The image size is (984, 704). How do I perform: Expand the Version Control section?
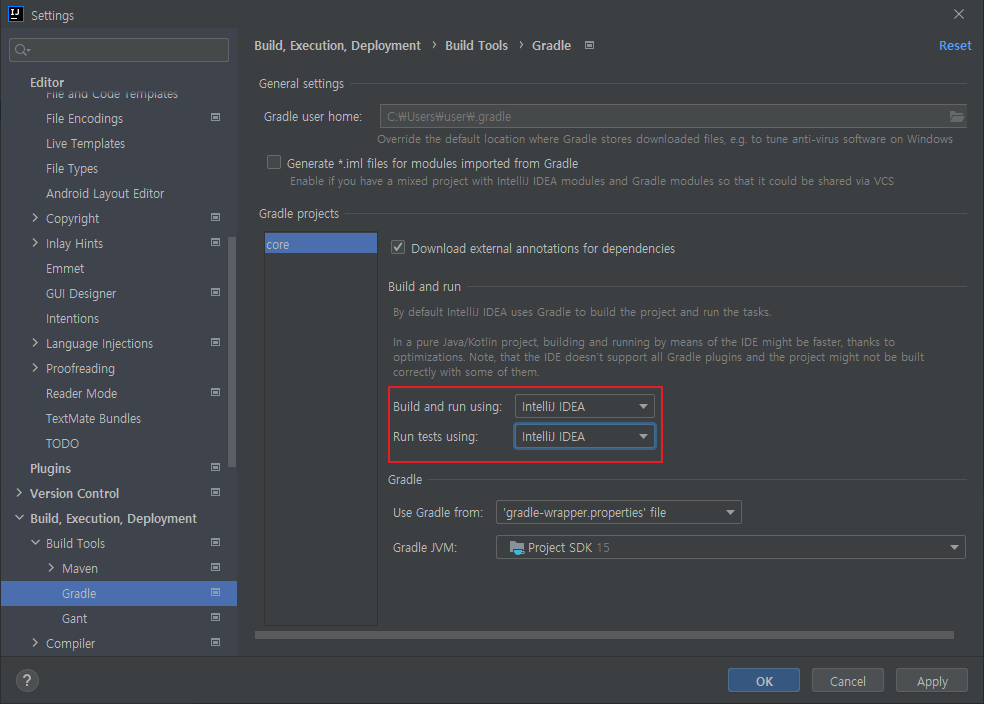click(x=19, y=493)
